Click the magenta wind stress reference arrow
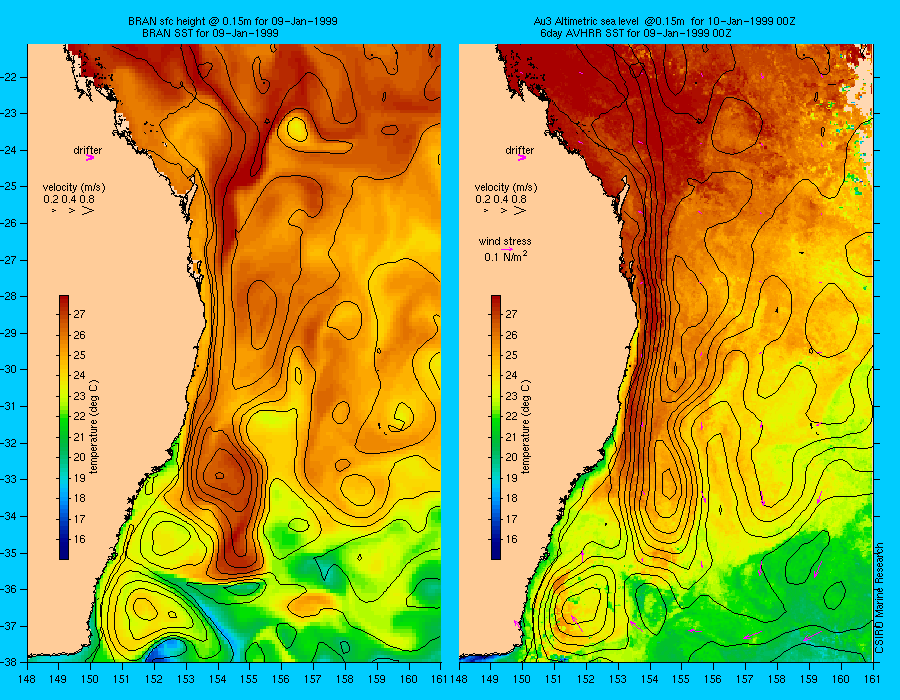Screen dimensions: 900x700 [507, 250]
